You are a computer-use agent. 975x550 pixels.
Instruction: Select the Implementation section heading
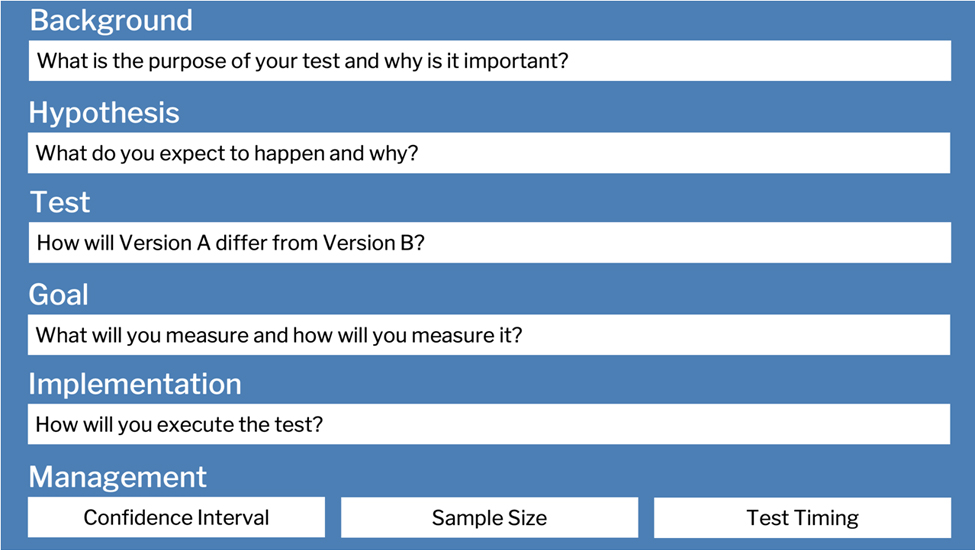135,384
